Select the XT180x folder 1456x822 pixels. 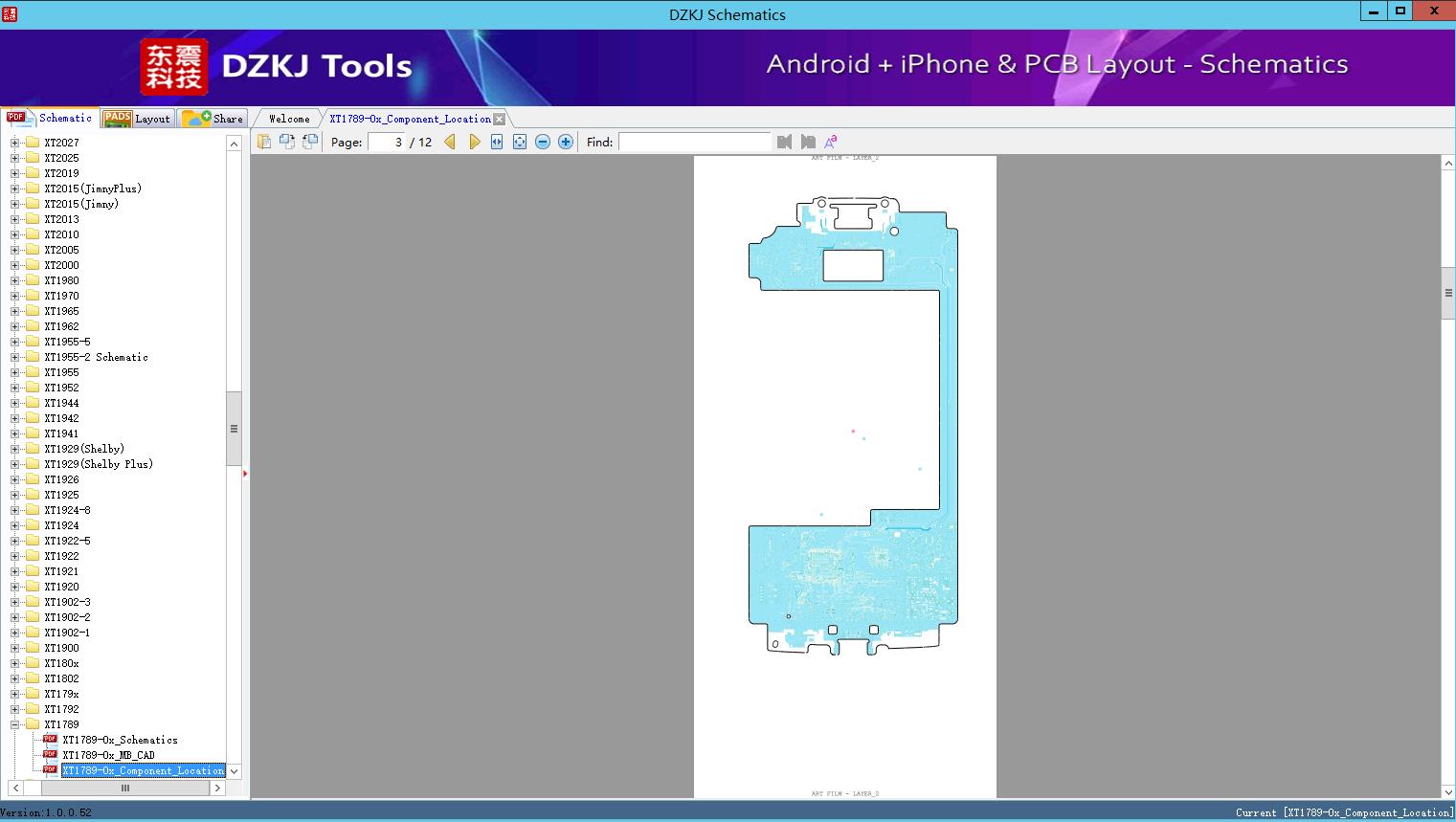coord(61,663)
